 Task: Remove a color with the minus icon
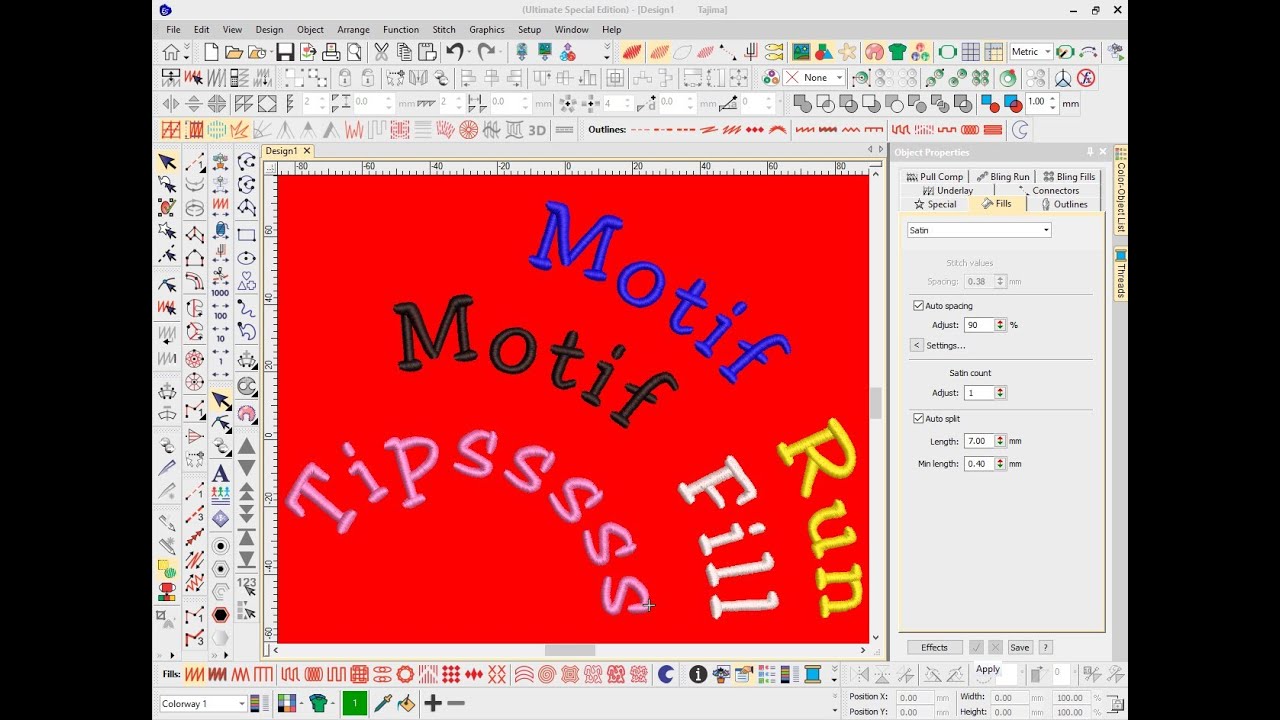click(x=456, y=704)
